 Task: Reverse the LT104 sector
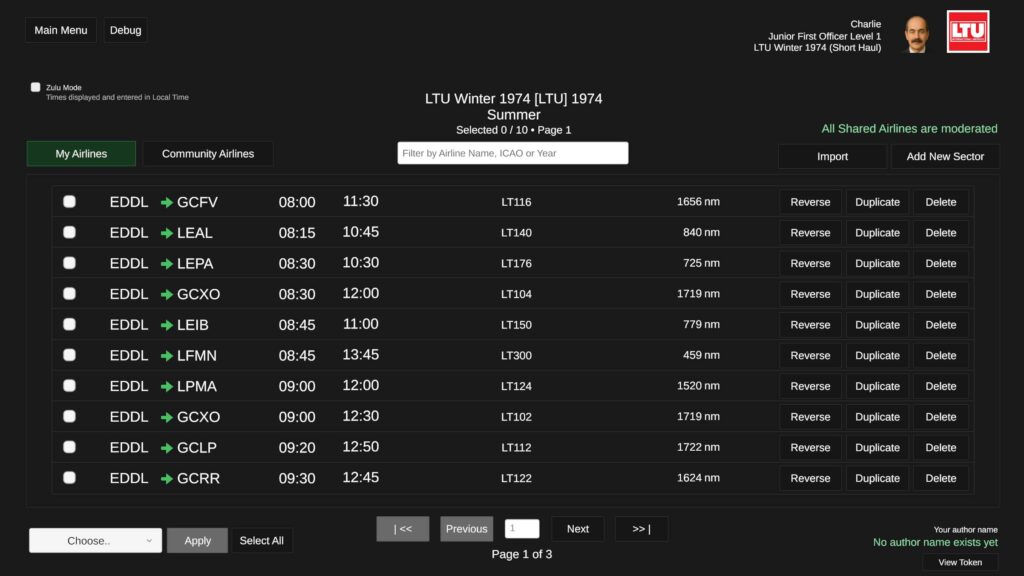pos(810,294)
